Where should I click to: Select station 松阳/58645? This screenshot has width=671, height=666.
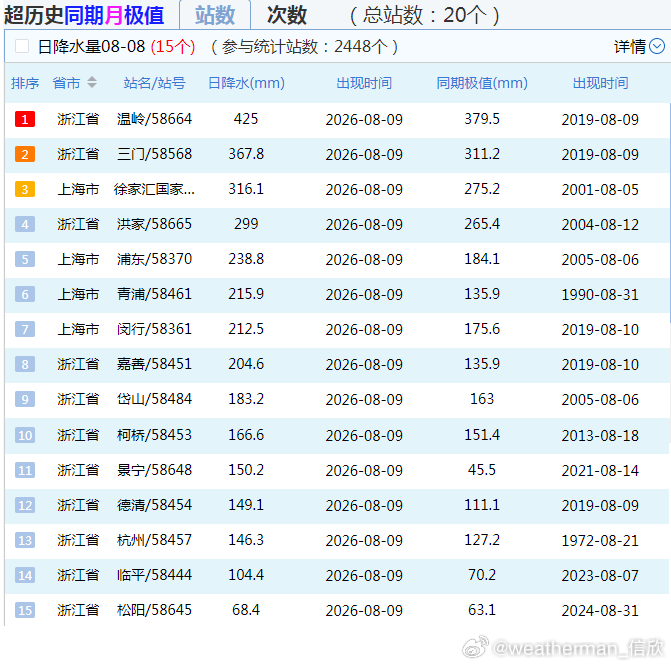click(154, 610)
